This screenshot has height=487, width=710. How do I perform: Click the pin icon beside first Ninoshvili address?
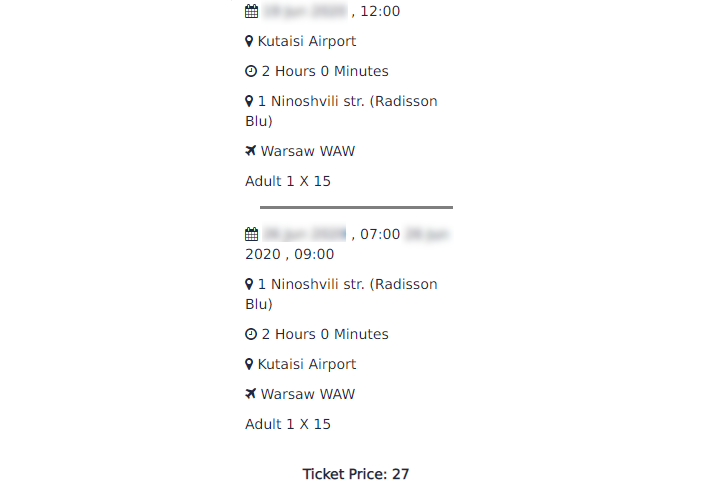tap(249, 101)
